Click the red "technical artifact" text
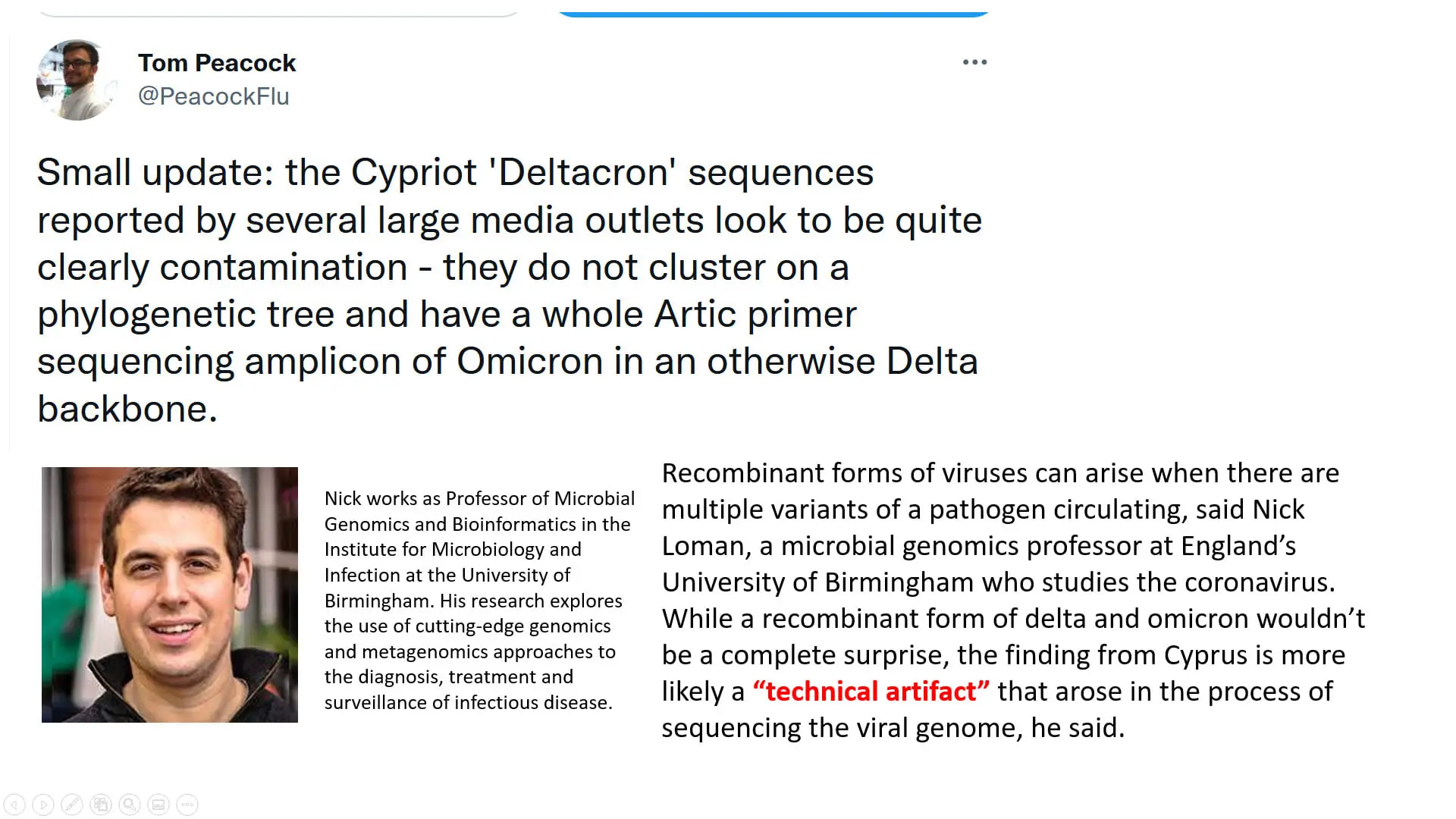 [871, 692]
